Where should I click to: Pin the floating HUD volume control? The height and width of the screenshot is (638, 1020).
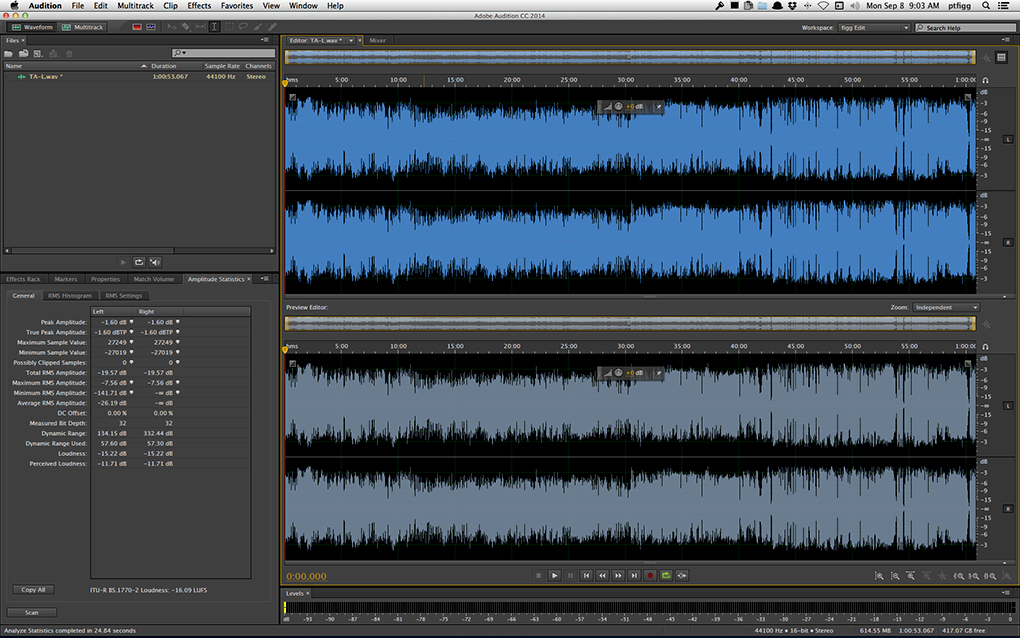[x=658, y=106]
